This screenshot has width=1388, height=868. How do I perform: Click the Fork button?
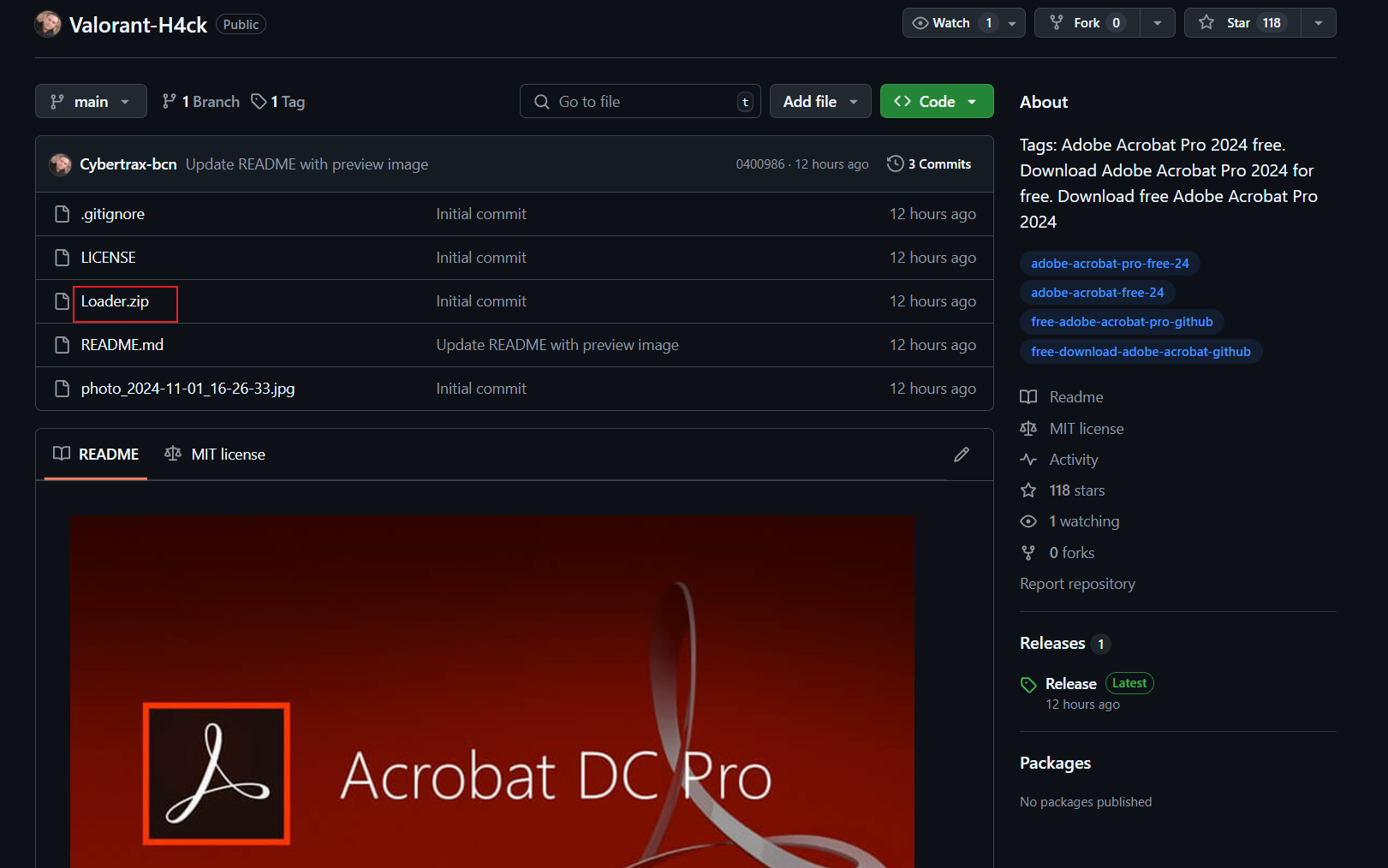pos(1087,23)
